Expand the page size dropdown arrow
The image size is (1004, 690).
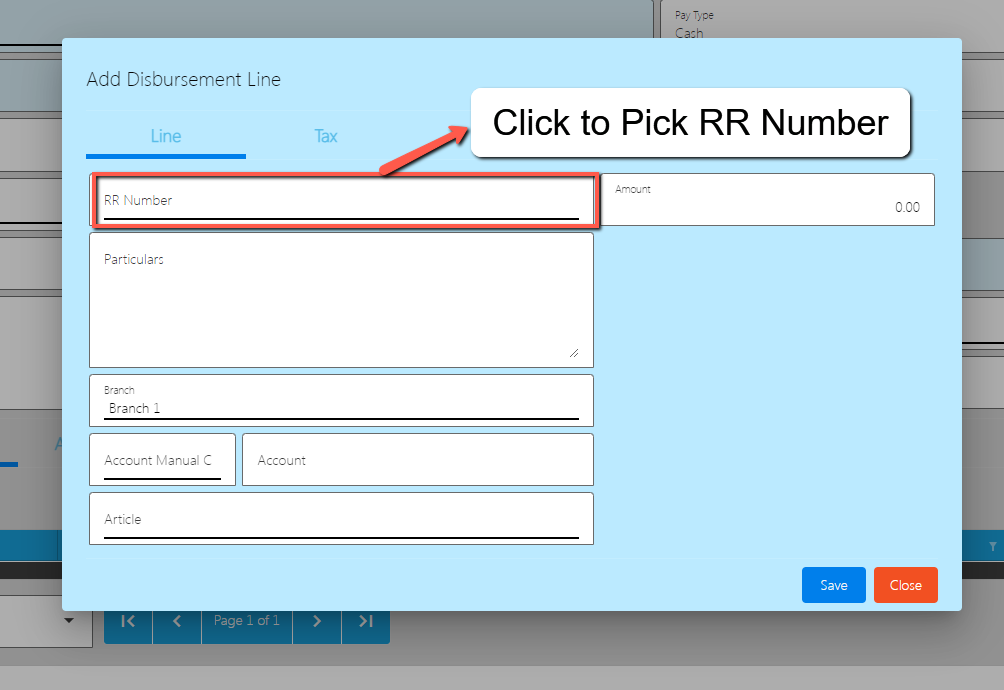(x=69, y=621)
